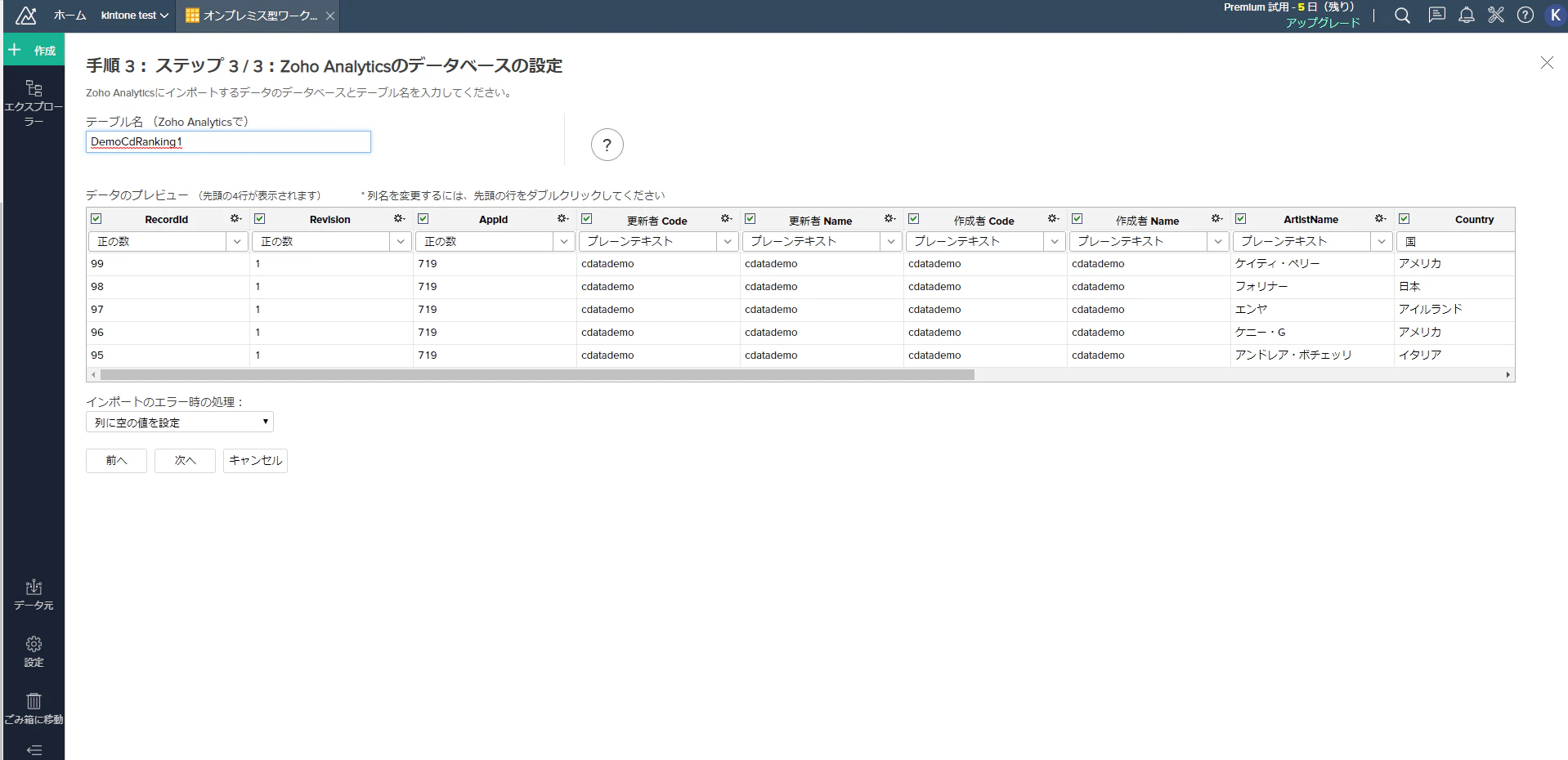Open Country data type dropdown
The width and height of the screenshot is (1568, 760).
[1455, 242]
